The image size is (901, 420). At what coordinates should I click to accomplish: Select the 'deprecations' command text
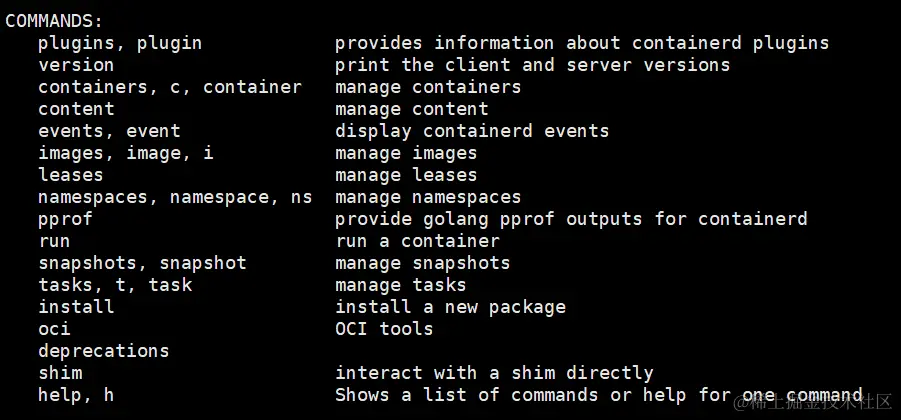click(103, 351)
